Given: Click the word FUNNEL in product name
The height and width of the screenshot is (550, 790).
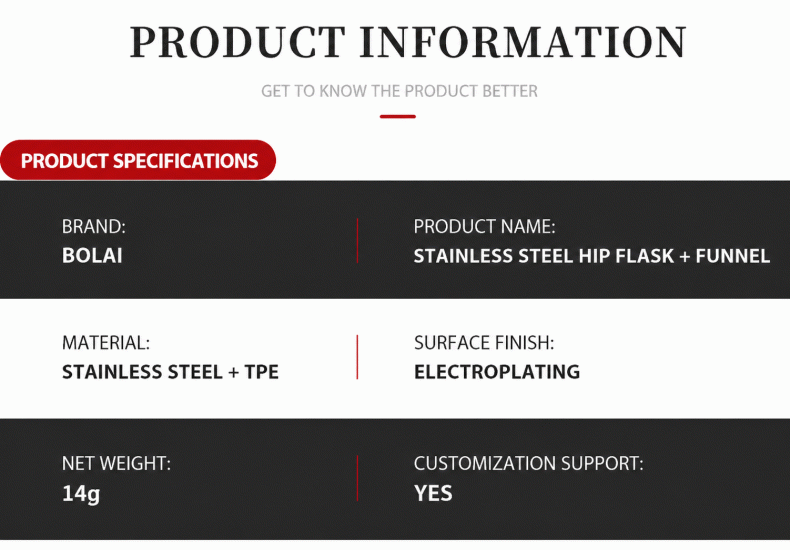Looking at the screenshot, I should click(x=733, y=256).
